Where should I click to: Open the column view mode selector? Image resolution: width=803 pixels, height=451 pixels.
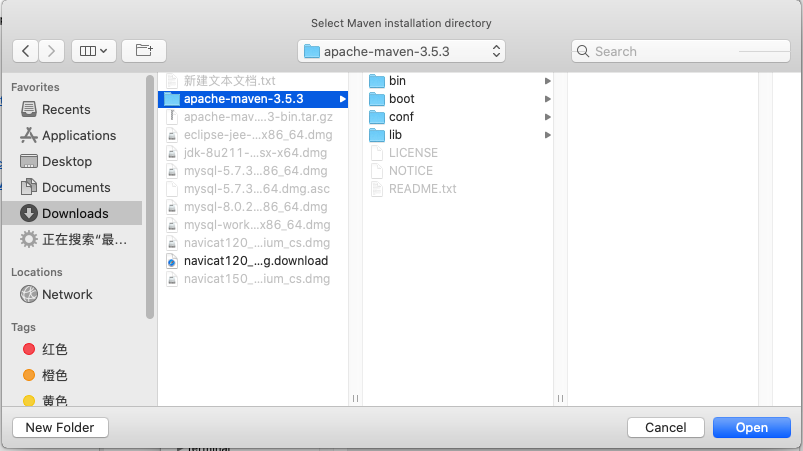coord(94,51)
